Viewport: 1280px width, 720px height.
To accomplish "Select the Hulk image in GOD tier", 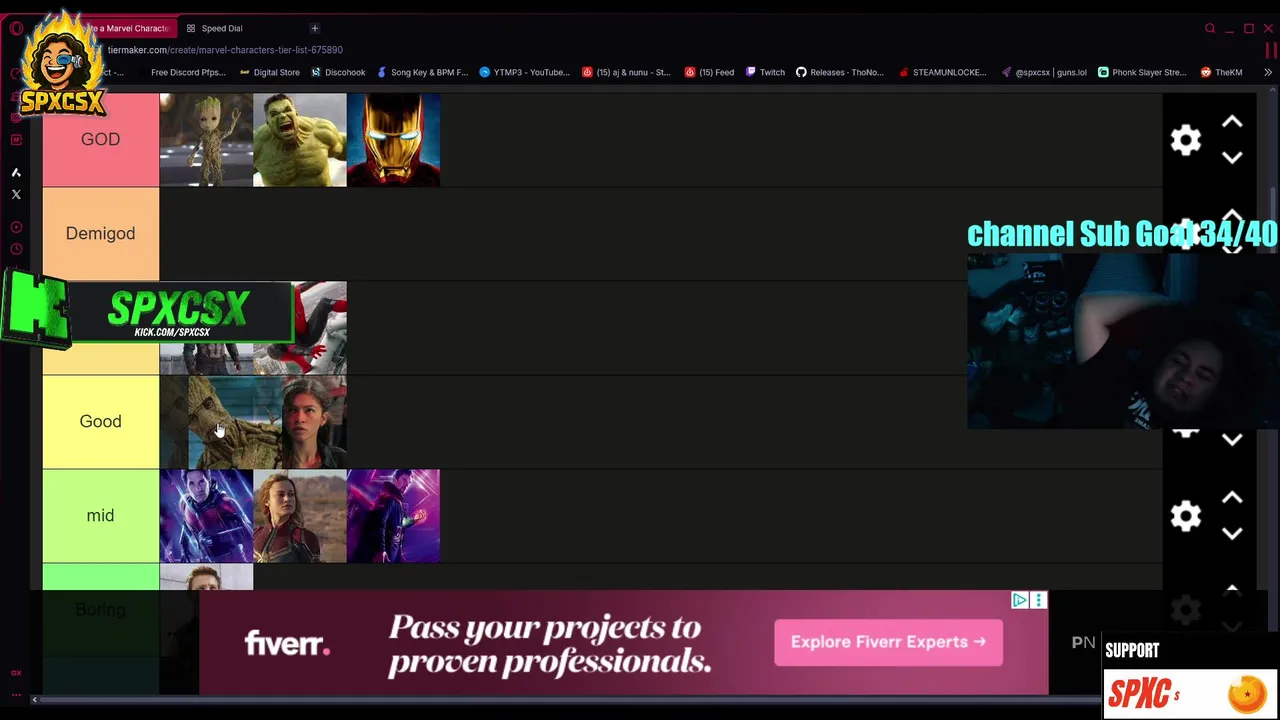I will point(300,140).
